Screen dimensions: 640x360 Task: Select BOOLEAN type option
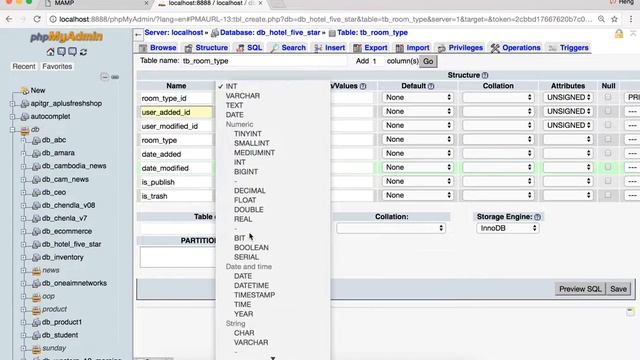(251, 247)
